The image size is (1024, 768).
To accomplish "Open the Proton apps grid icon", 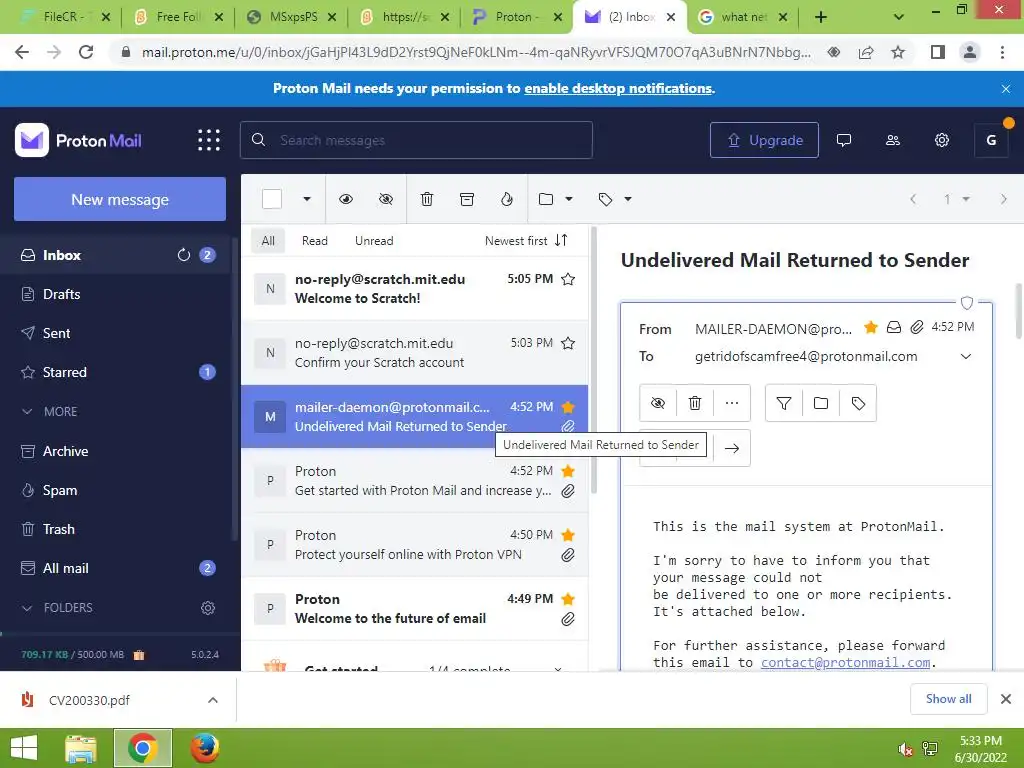I will point(209,140).
